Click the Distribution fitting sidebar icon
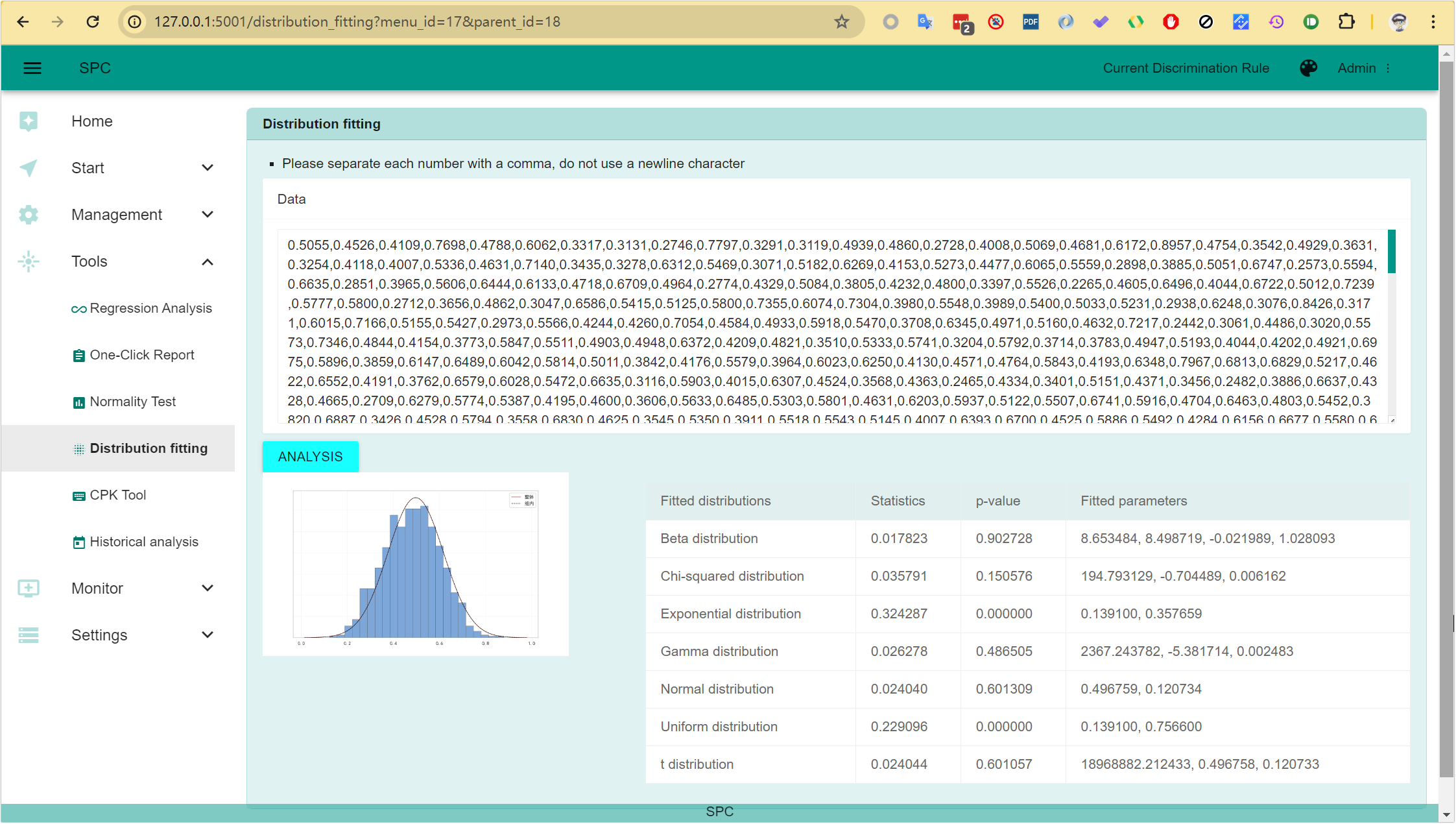Viewport: 1456px width, 824px height. click(x=78, y=448)
